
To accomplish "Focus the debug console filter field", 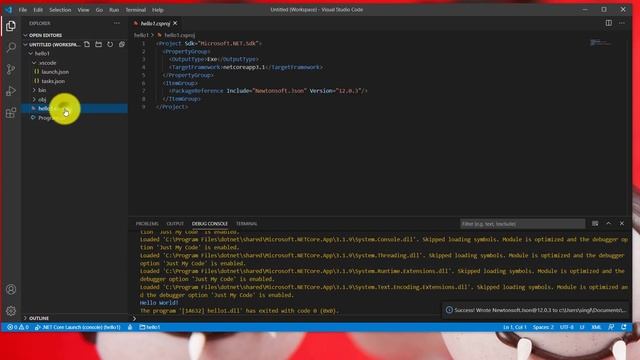I will coord(522,224).
